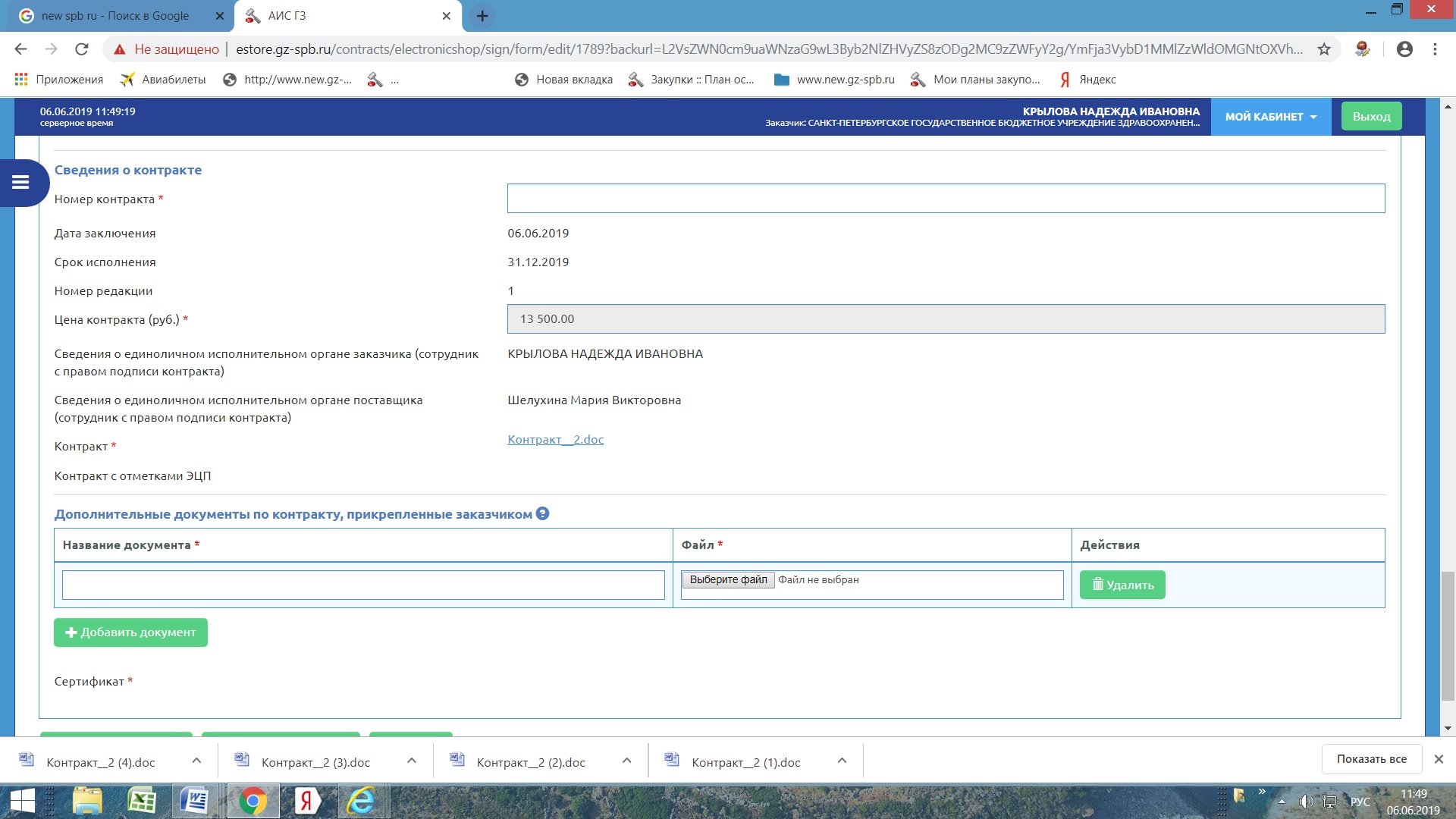Click the Удалить button

click(x=1122, y=585)
